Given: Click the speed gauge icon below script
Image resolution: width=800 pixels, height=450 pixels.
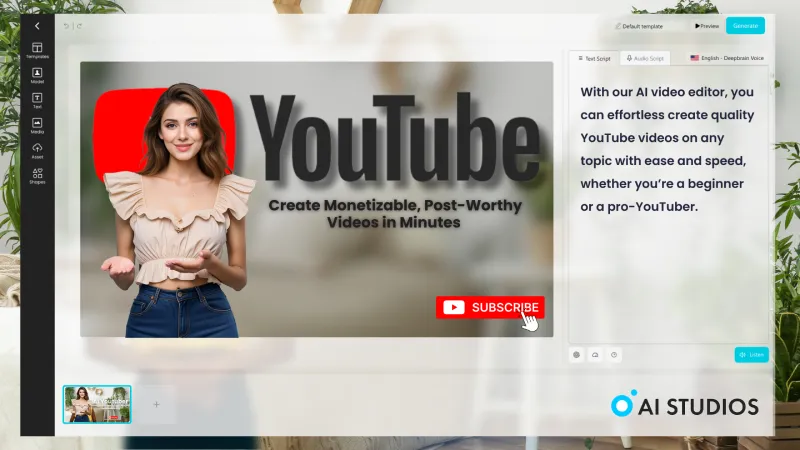Looking at the screenshot, I should [x=595, y=355].
